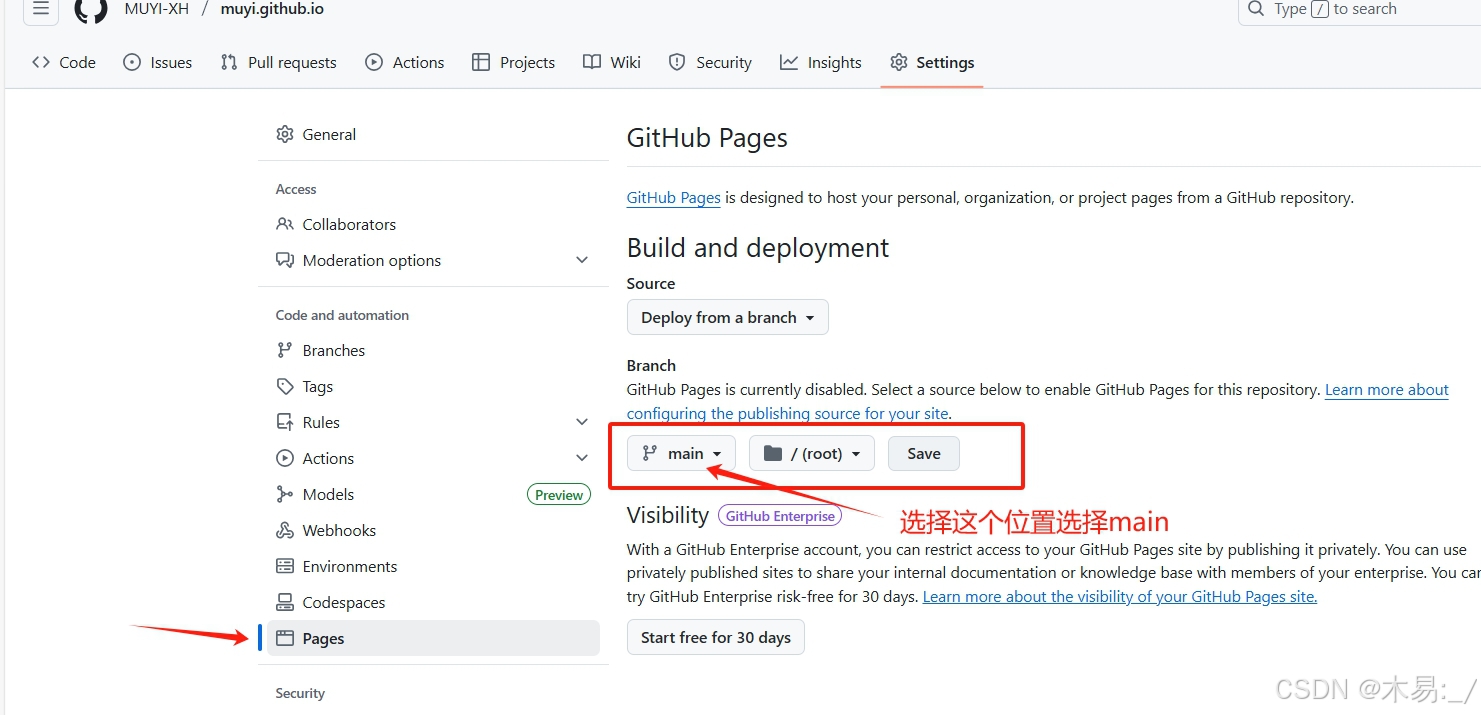Expand Moderation options chevron
The image size is (1481, 715).
582,260
